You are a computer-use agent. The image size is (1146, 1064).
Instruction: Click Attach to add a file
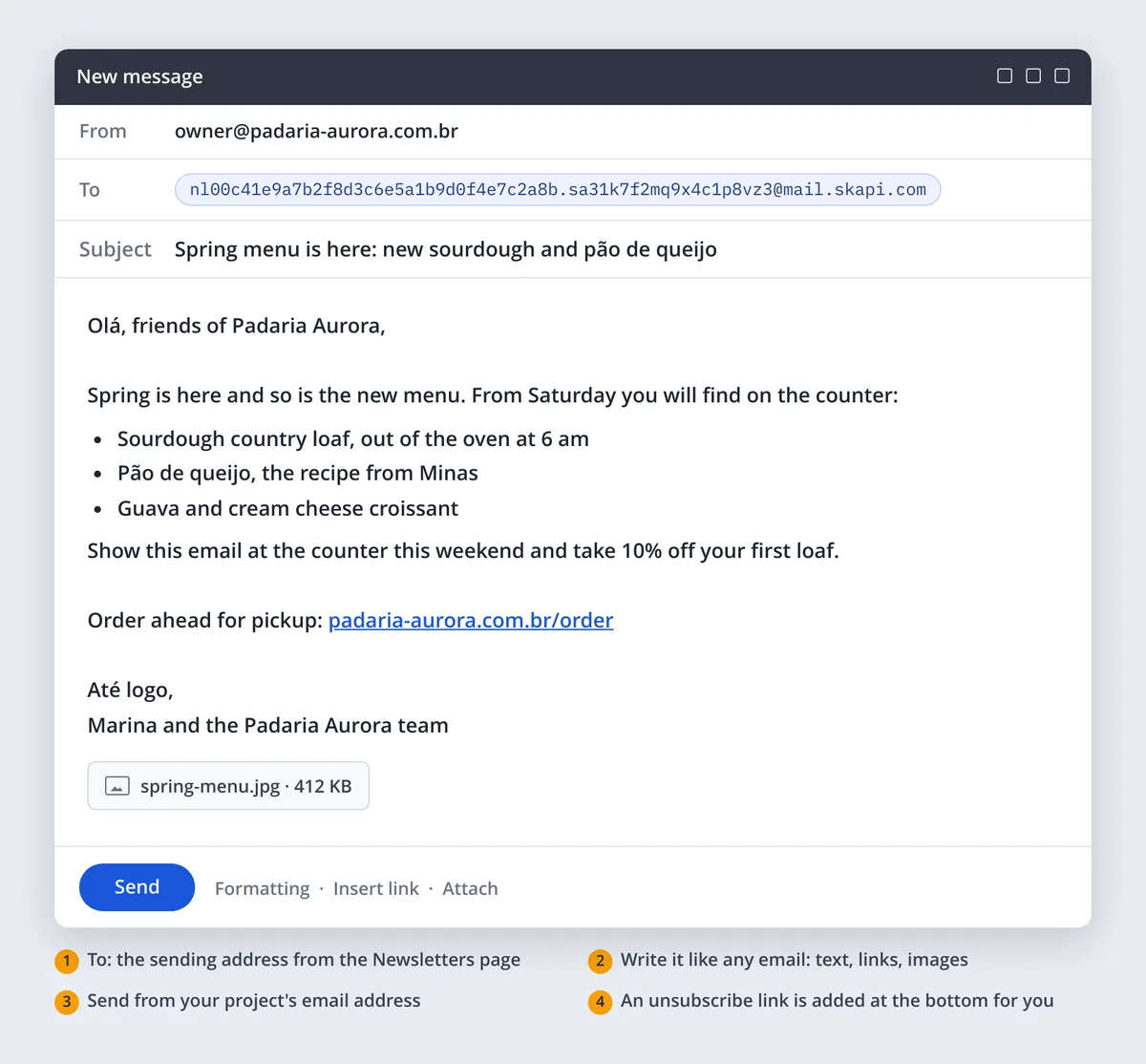point(470,888)
